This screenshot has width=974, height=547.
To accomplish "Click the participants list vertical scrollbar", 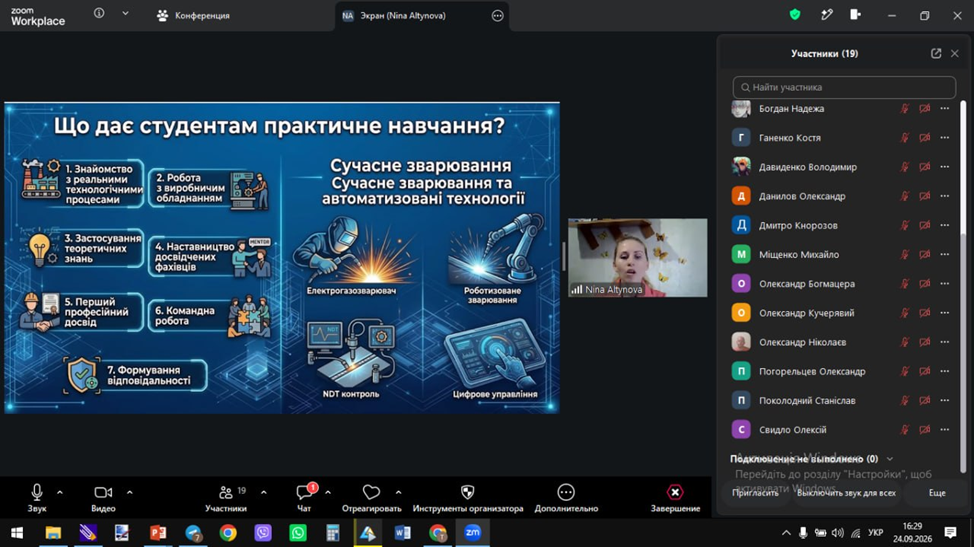I will pos(963,286).
